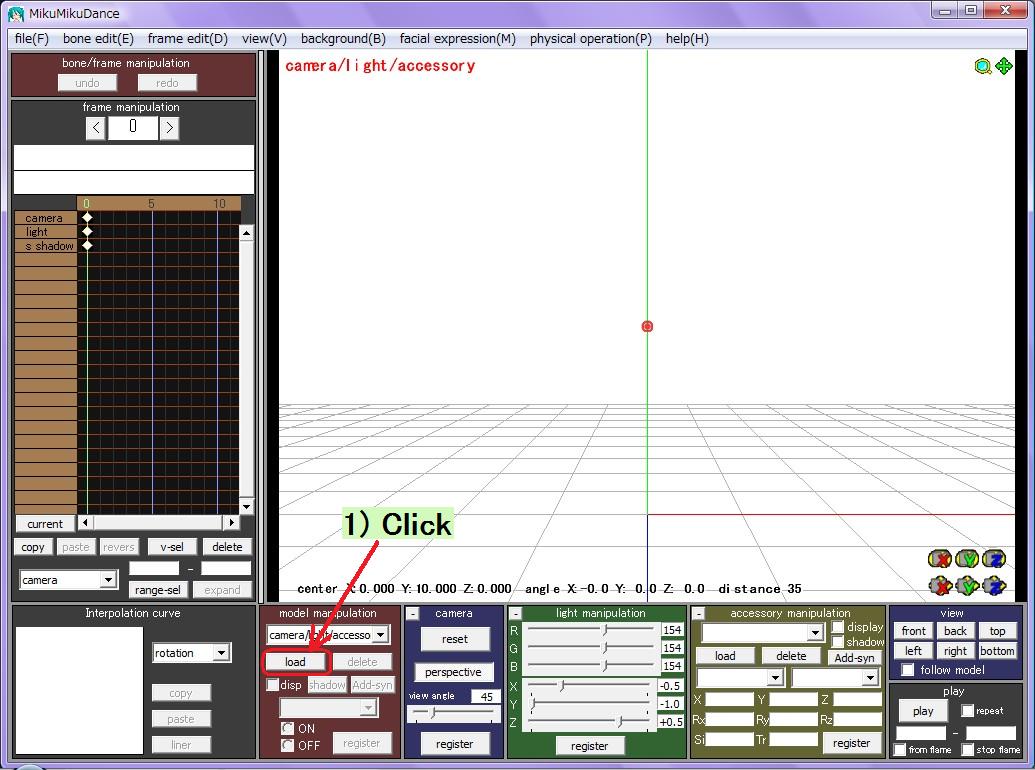Collapse the accessory manipulation panel
Screen dimensions: 1035x770
tap(699, 614)
